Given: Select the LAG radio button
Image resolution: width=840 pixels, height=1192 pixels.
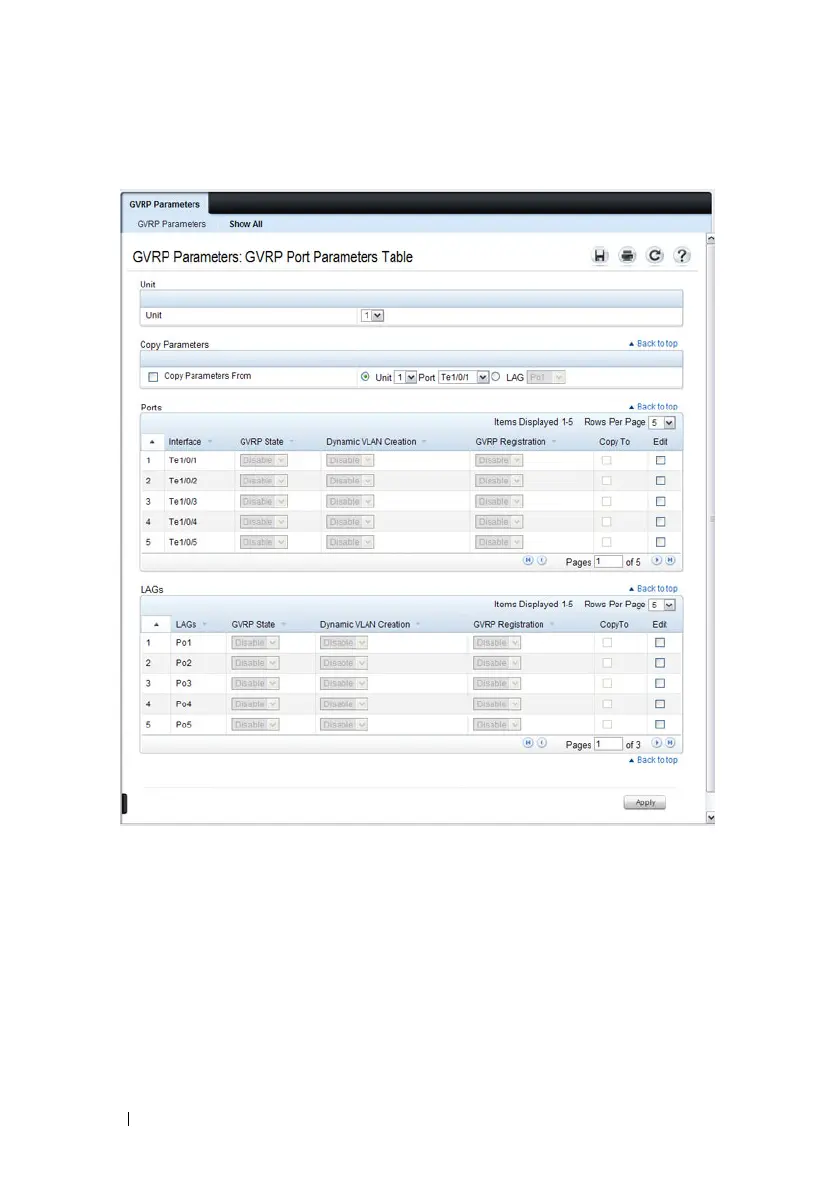Looking at the screenshot, I should (x=496, y=377).
